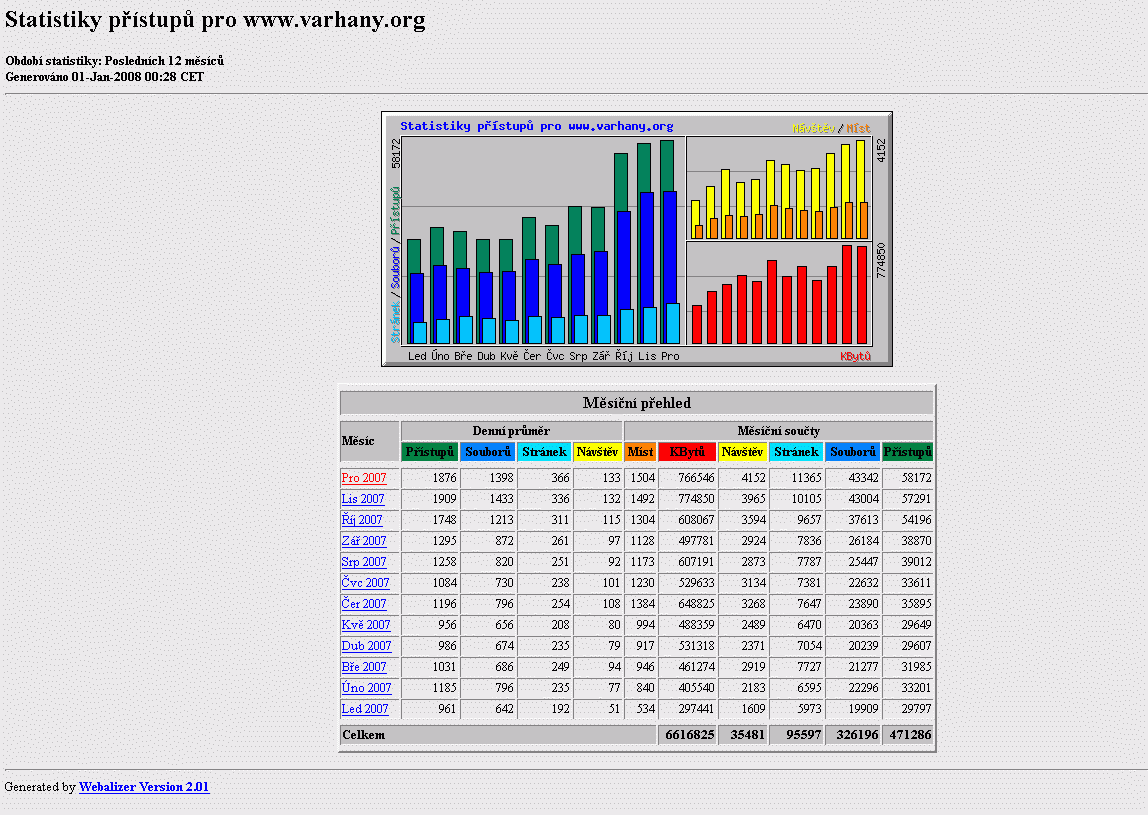Open the Kvě 2007 statistics link

(365, 625)
